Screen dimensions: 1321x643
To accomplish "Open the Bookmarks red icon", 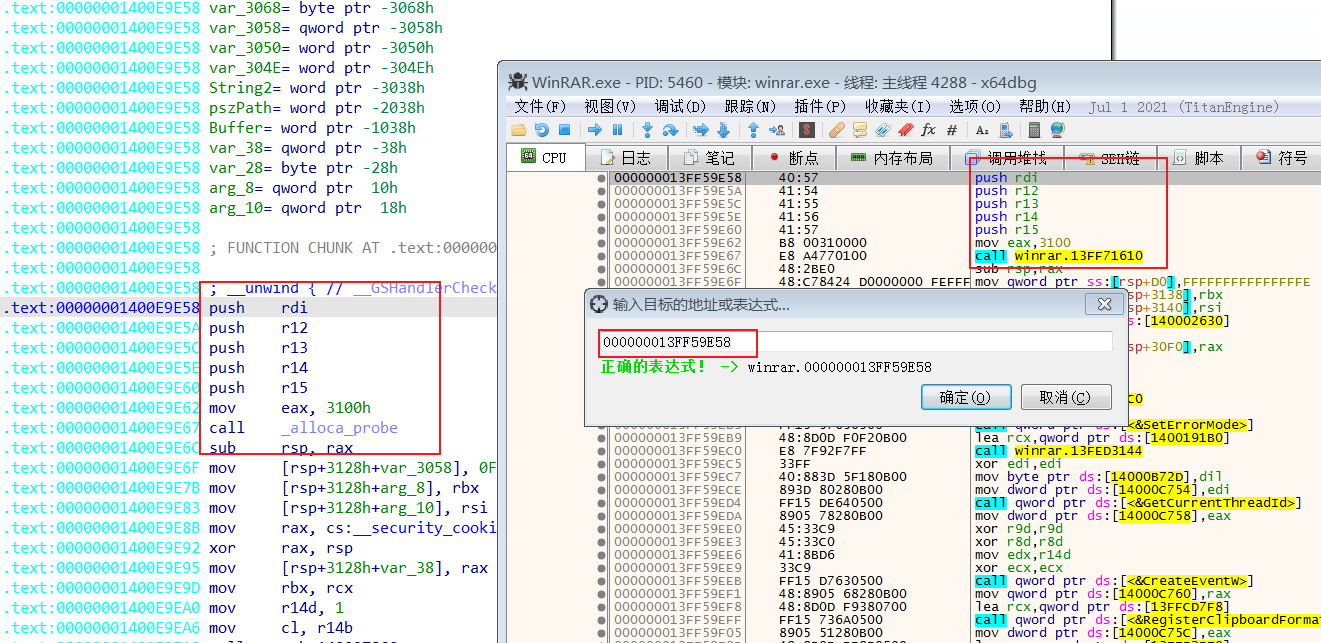I will [x=906, y=130].
